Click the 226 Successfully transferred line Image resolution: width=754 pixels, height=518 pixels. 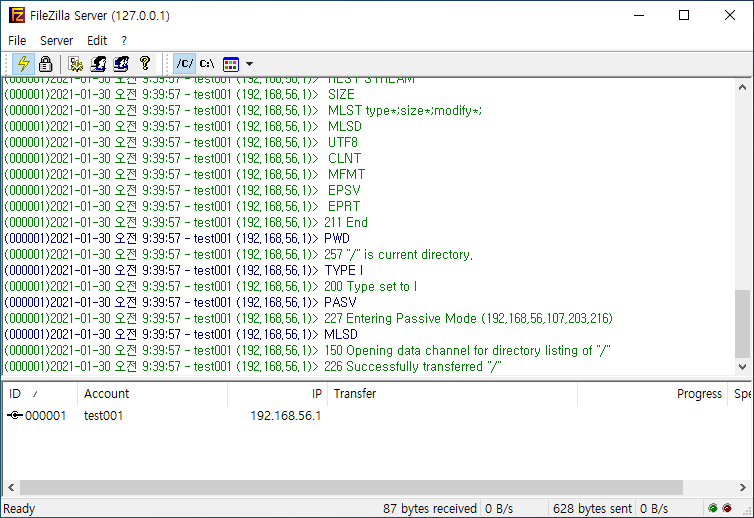[x=252, y=366]
